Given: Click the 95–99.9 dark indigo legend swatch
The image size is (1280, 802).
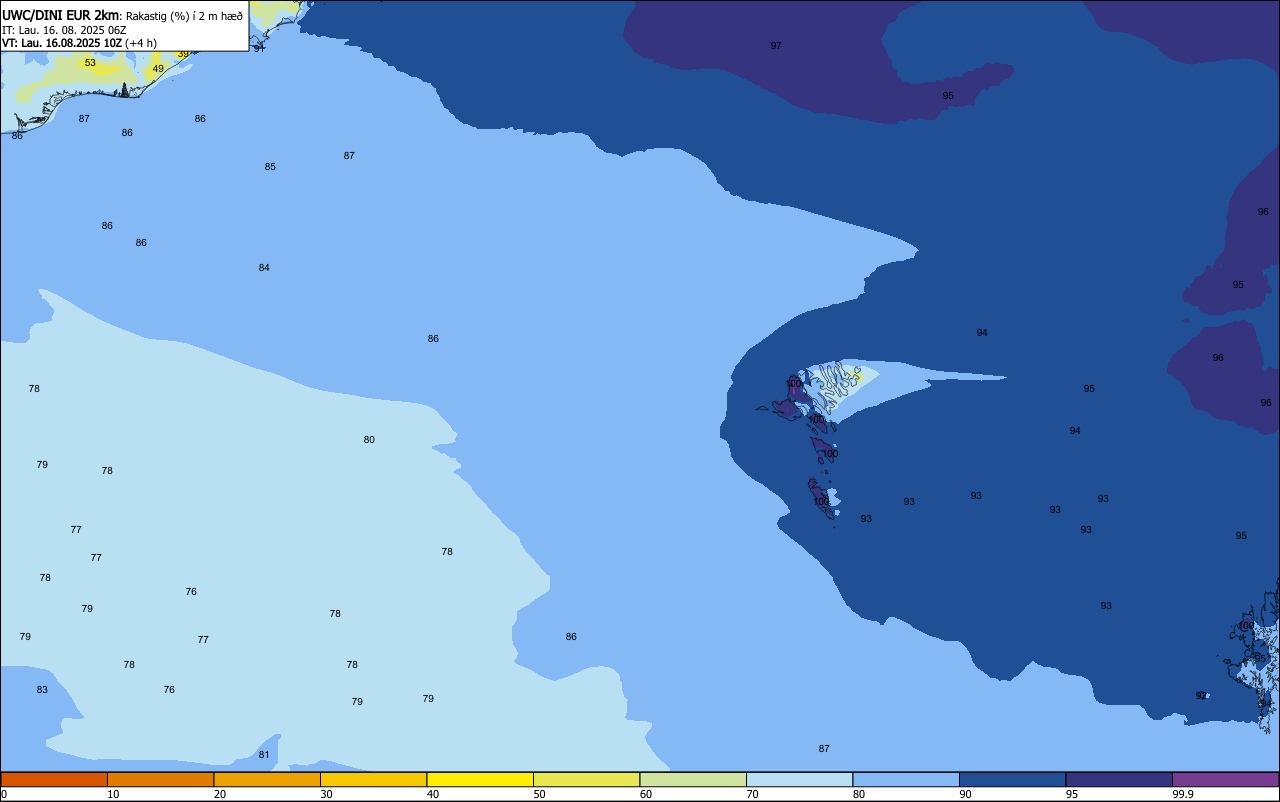Looking at the screenshot, I should [x=1119, y=779].
